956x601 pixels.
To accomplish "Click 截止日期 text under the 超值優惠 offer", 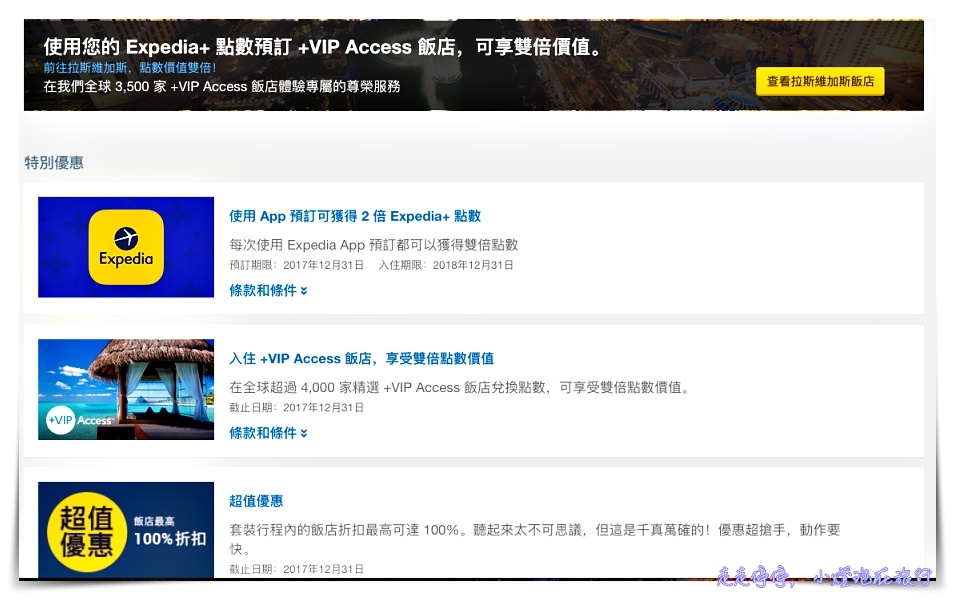I will coord(296,569).
